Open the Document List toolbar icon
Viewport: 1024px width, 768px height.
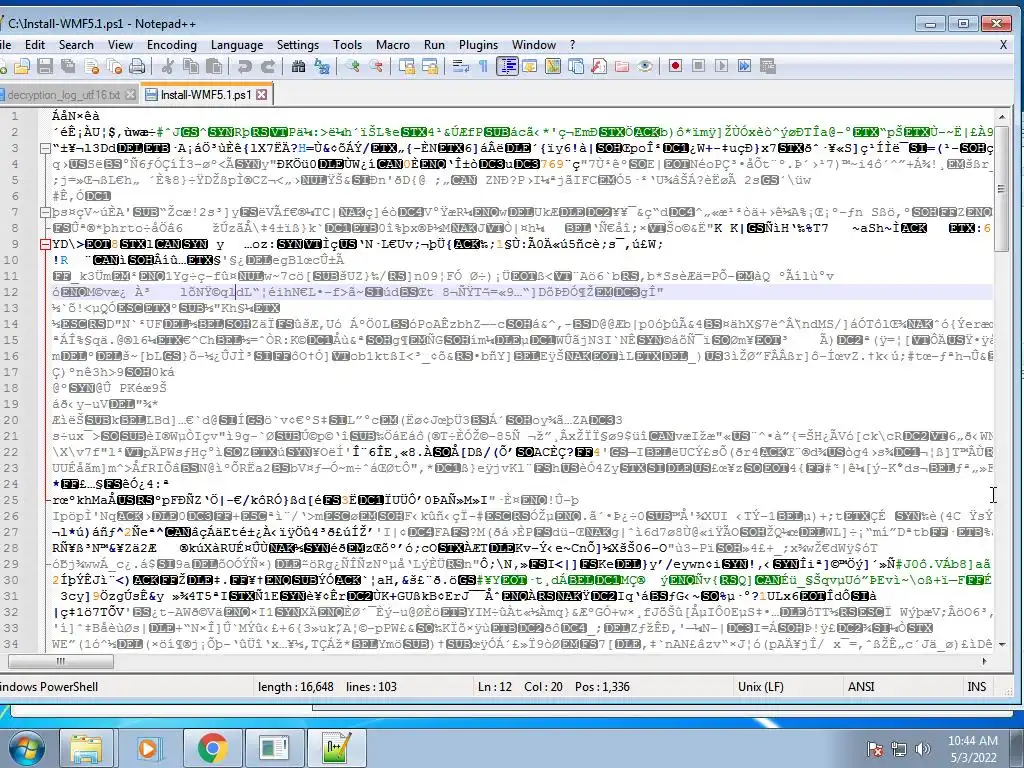pyautogui.click(x=575, y=66)
